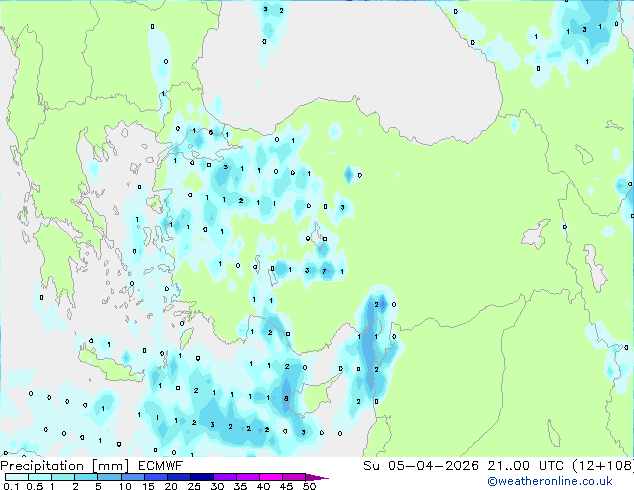634x490 pixels.
Task: Click the legend tick label "35"
Action: [240, 486]
